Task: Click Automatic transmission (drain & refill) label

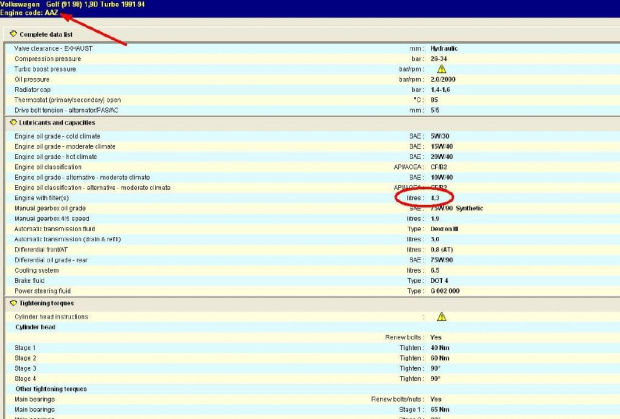Action: pyautogui.click(x=68, y=239)
